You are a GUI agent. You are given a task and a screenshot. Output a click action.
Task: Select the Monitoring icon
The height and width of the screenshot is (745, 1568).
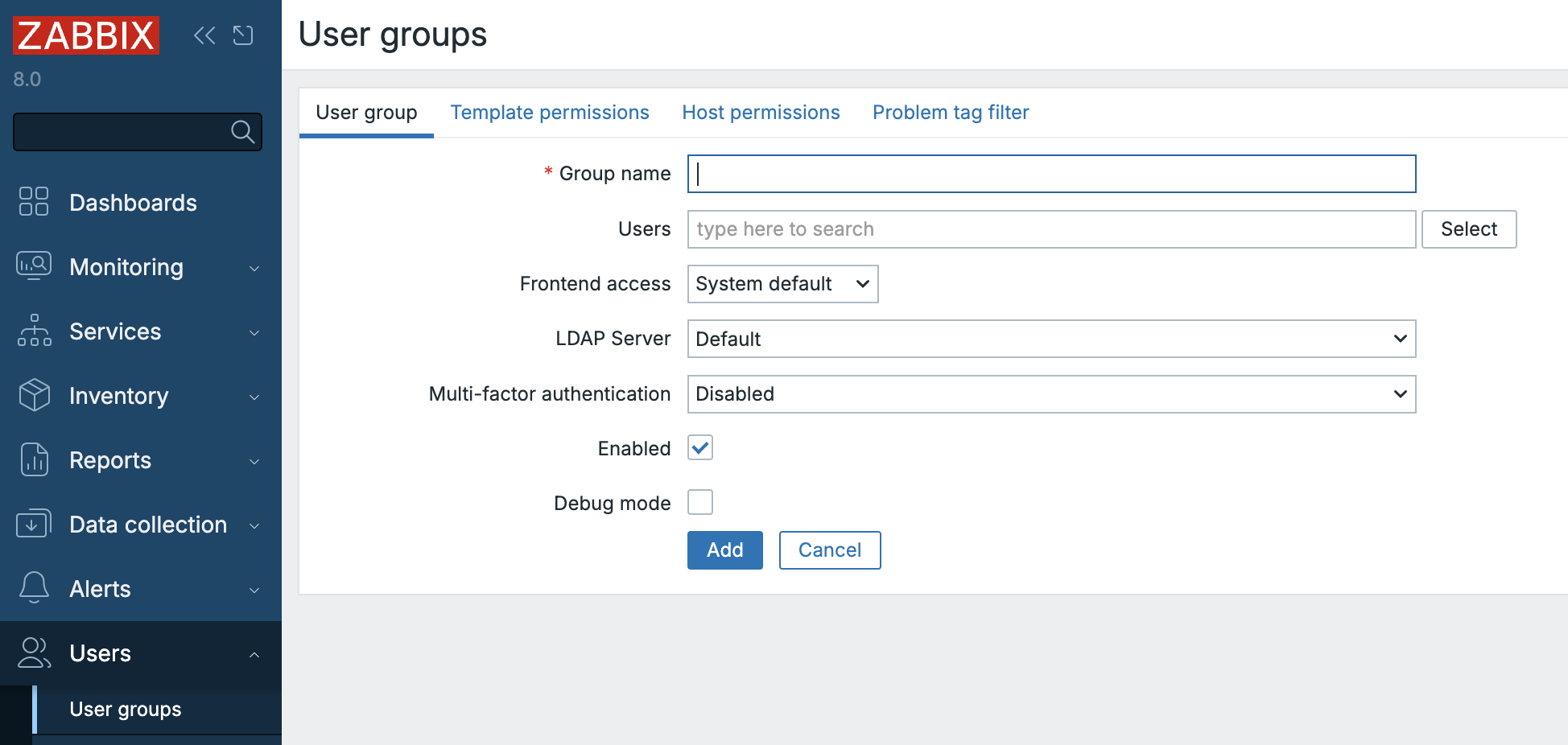[33, 266]
